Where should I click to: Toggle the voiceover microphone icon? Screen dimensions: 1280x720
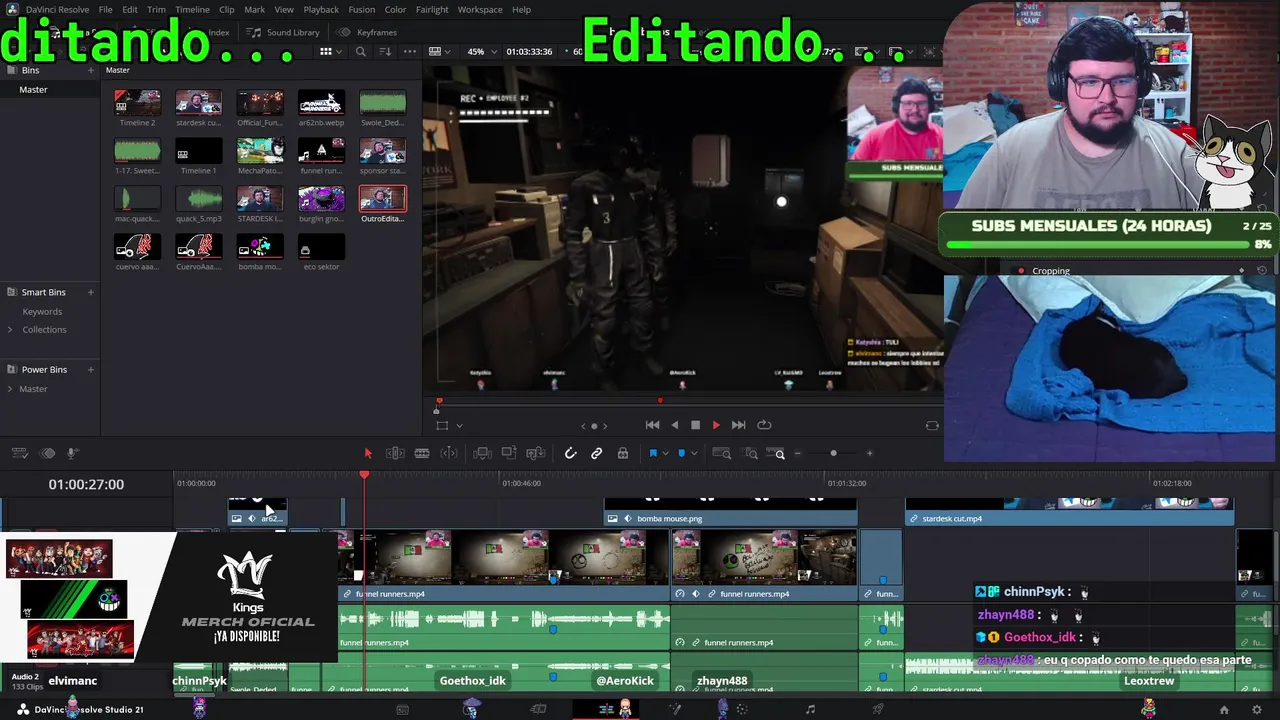(72, 454)
